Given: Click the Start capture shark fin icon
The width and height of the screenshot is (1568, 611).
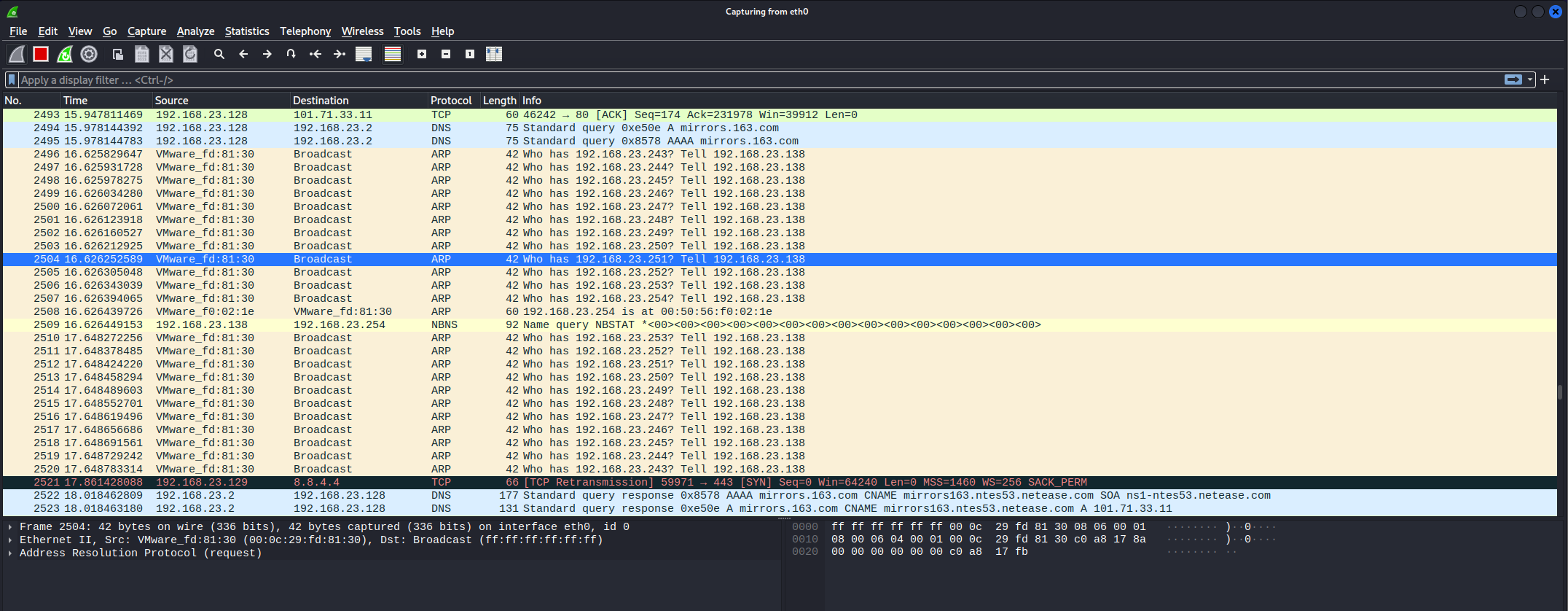Looking at the screenshot, I should [x=17, y=54].
